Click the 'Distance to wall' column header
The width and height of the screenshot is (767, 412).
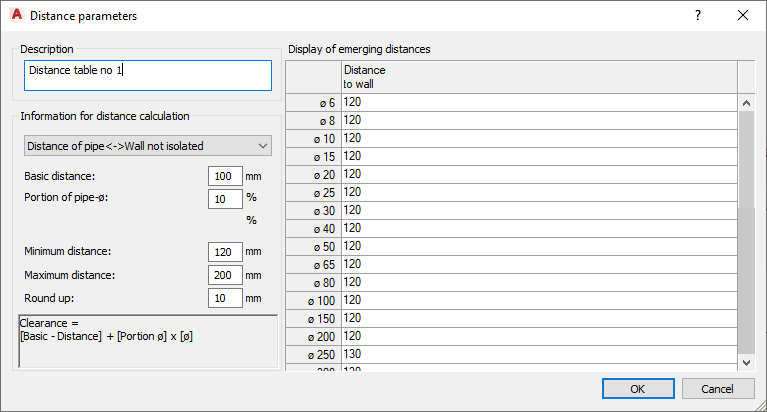point(539,77)
